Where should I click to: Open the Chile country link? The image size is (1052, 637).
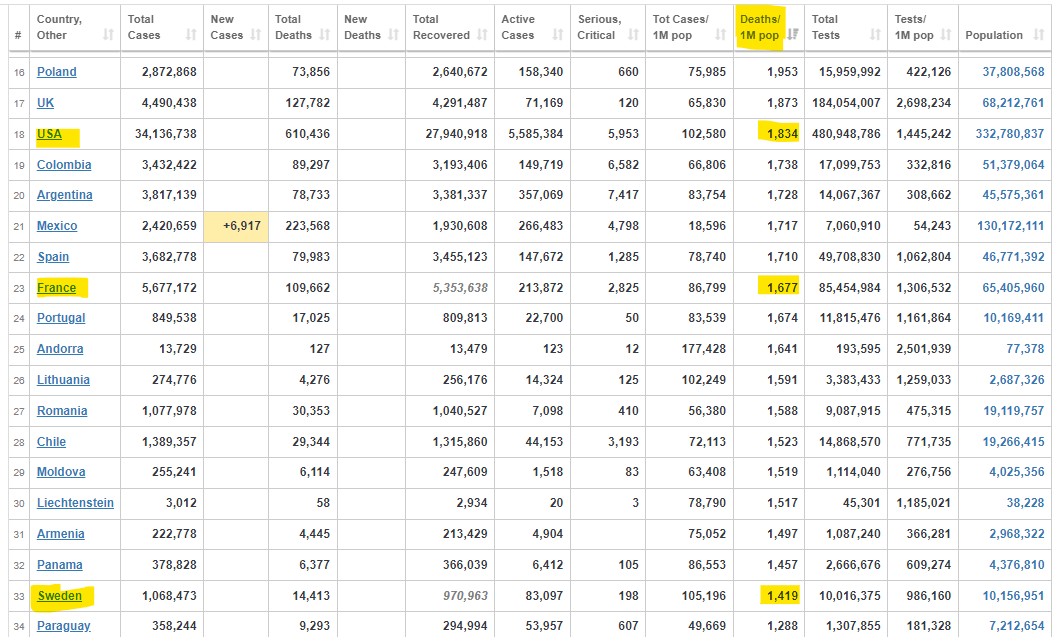51,441
